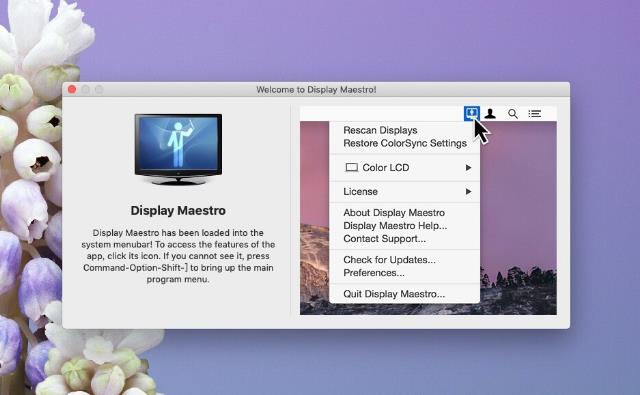Choose About Display Maestro
Screen dimensions: 640x395
[x=404, y=213]
